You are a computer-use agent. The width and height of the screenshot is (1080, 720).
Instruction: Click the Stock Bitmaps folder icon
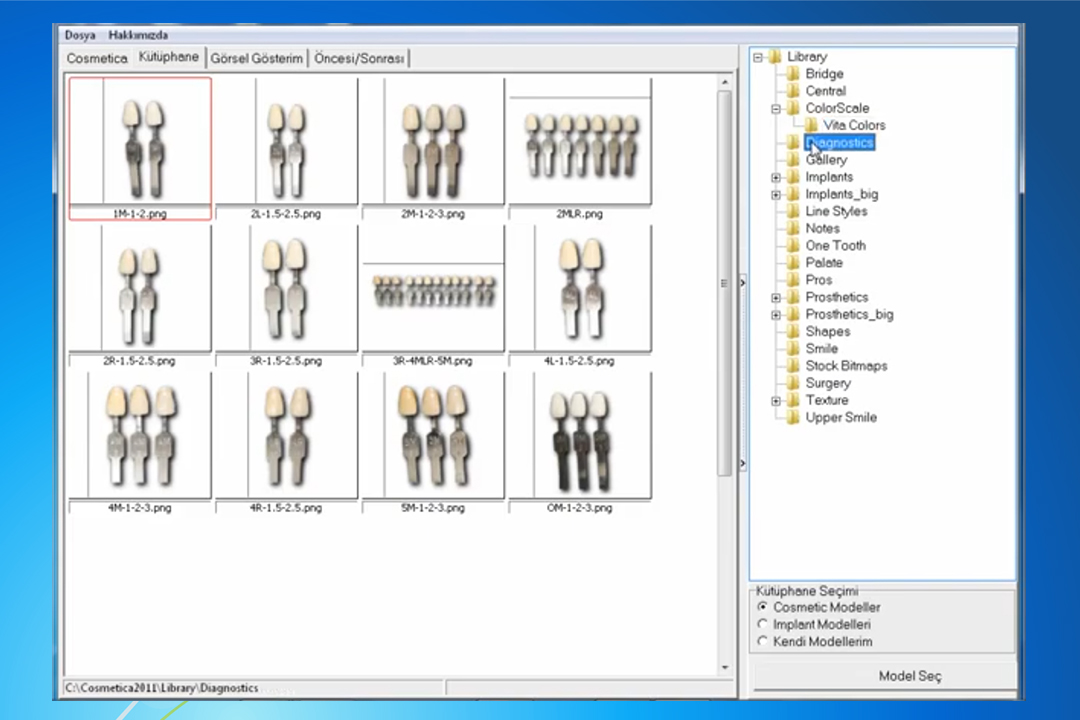[x=793, y=366]
